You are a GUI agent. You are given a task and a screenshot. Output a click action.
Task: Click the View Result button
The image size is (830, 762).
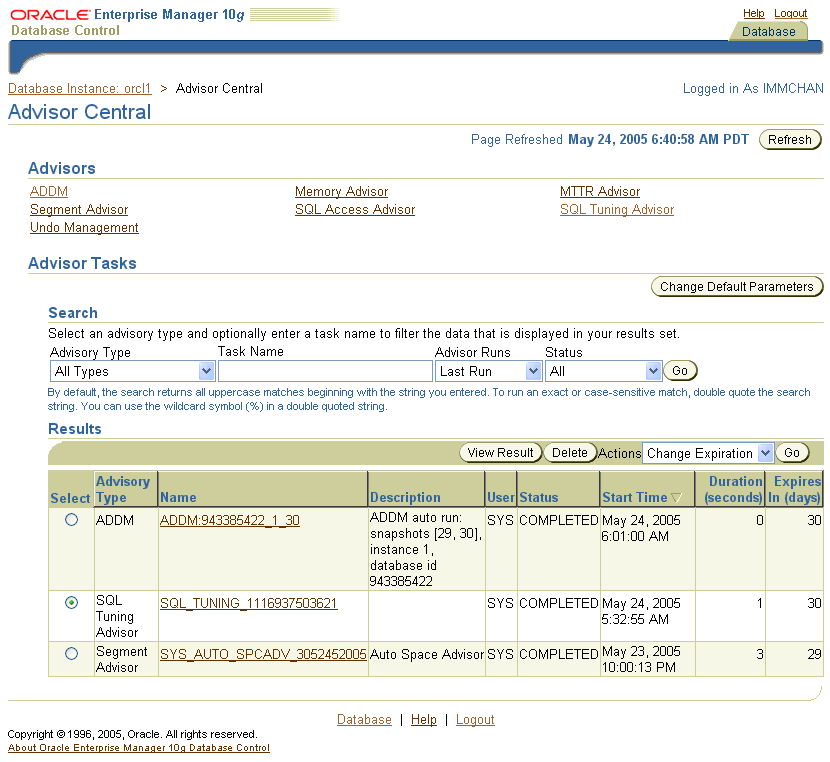pyautogui.click(x=500, y=453)
